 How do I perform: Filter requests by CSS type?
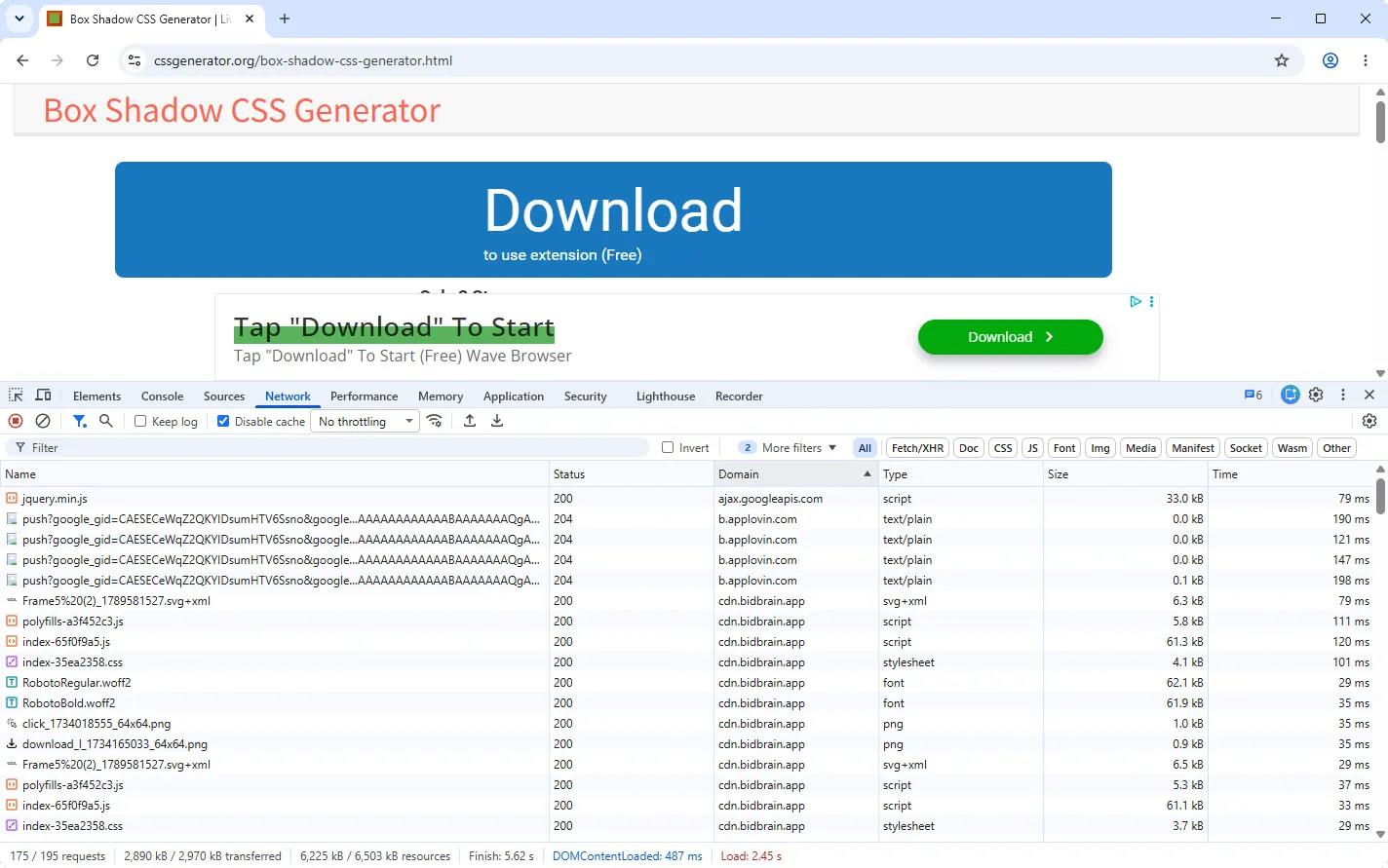coord(1003,448)
